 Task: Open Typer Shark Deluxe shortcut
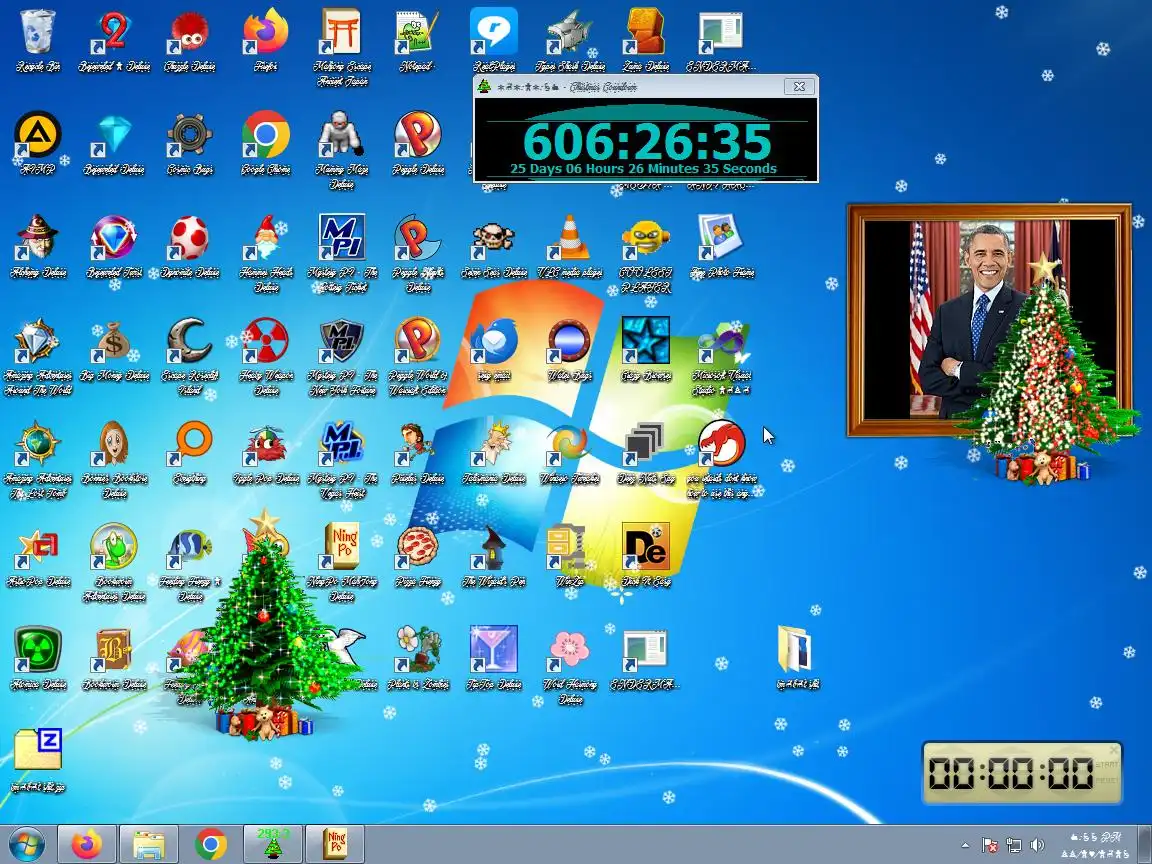click(570, 40)
